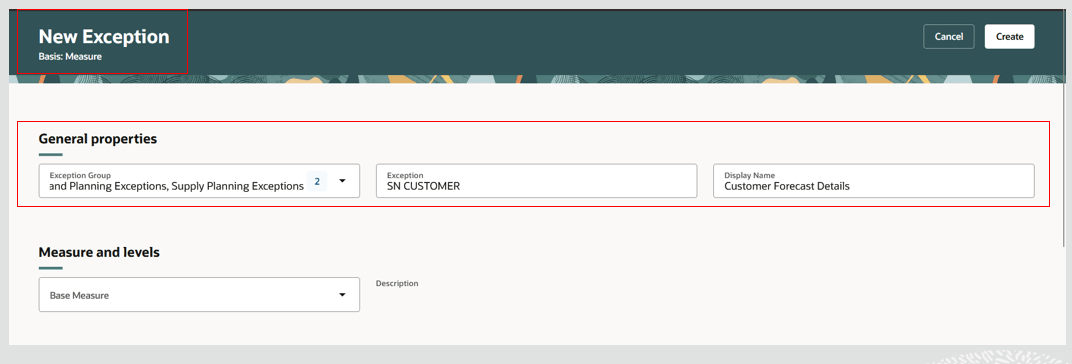Click the Exception Group selected values text
Screen dimensions: 1072x364
click(176, 186)
